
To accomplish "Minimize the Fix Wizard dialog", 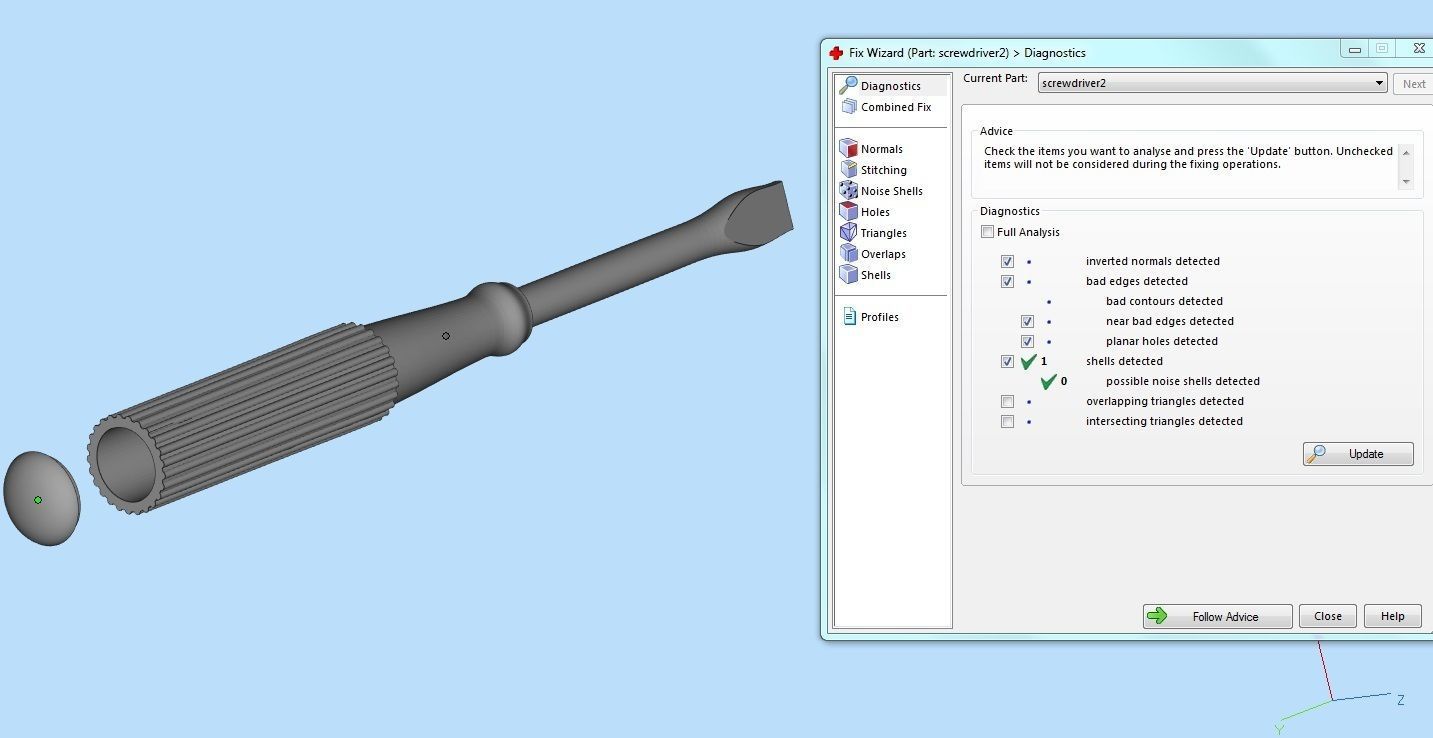I will 1355,49.
